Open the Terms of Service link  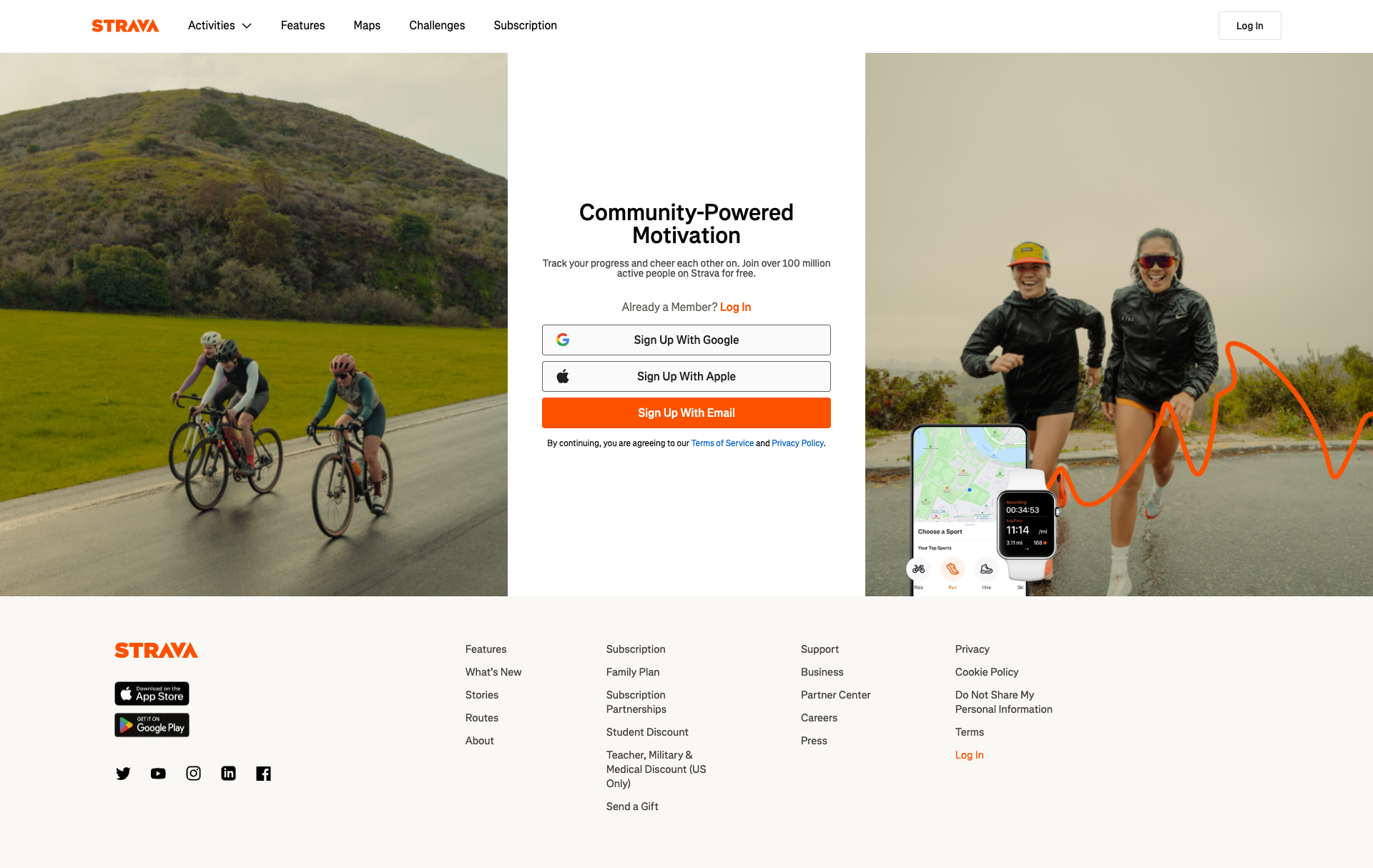722,443
